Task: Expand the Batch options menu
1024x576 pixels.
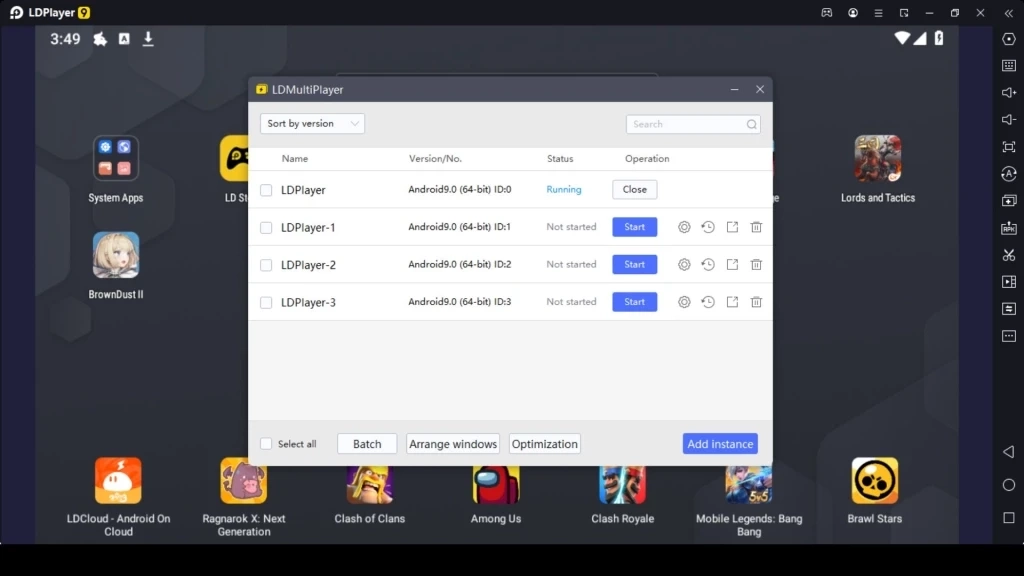Action: pos(366,443)
